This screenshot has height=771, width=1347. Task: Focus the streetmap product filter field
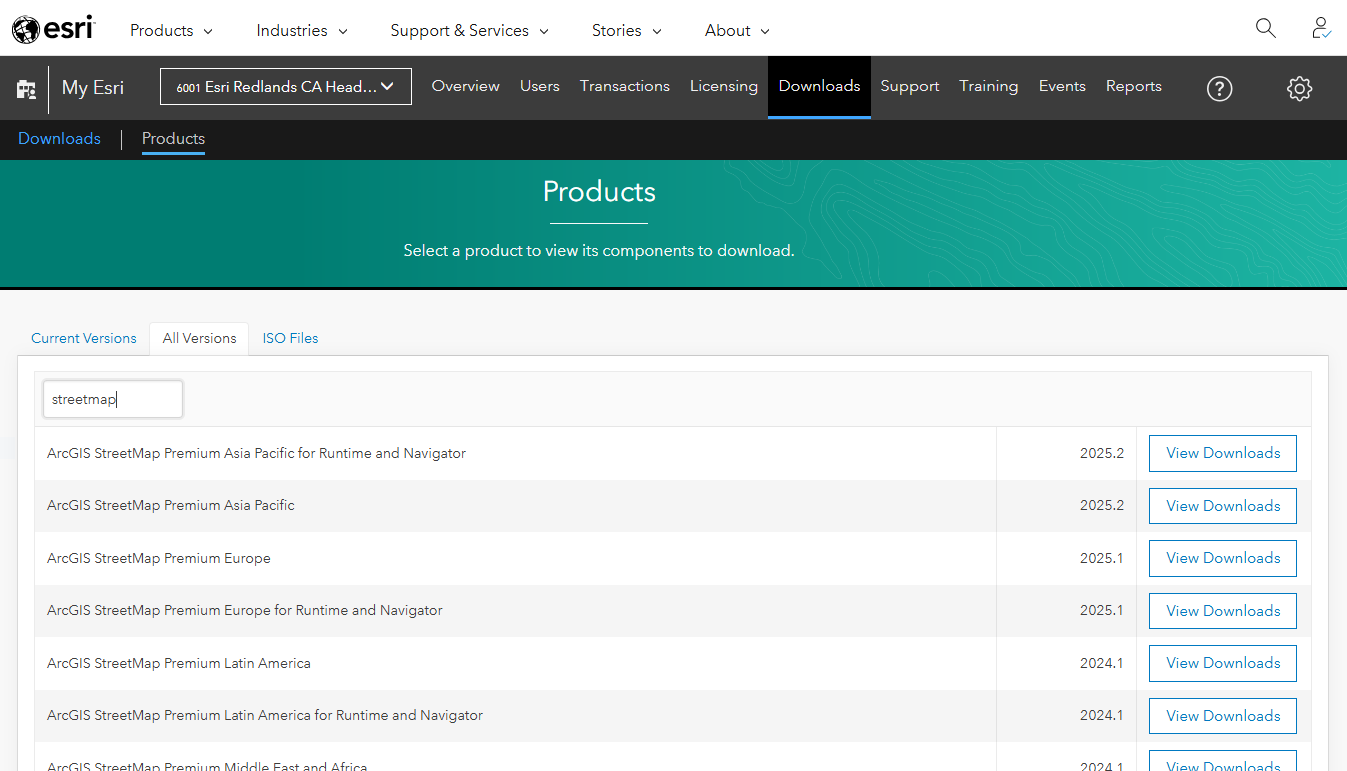pos(113,399)
